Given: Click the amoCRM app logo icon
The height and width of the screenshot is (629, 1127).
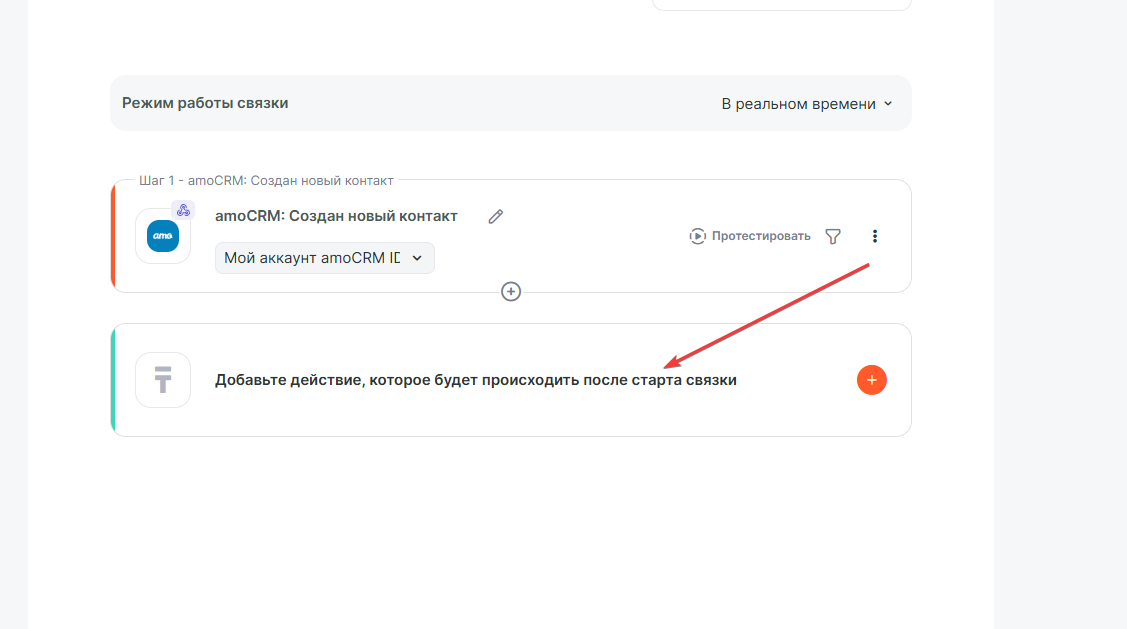Looking at the screenshot, I should (x=162, y=236).
